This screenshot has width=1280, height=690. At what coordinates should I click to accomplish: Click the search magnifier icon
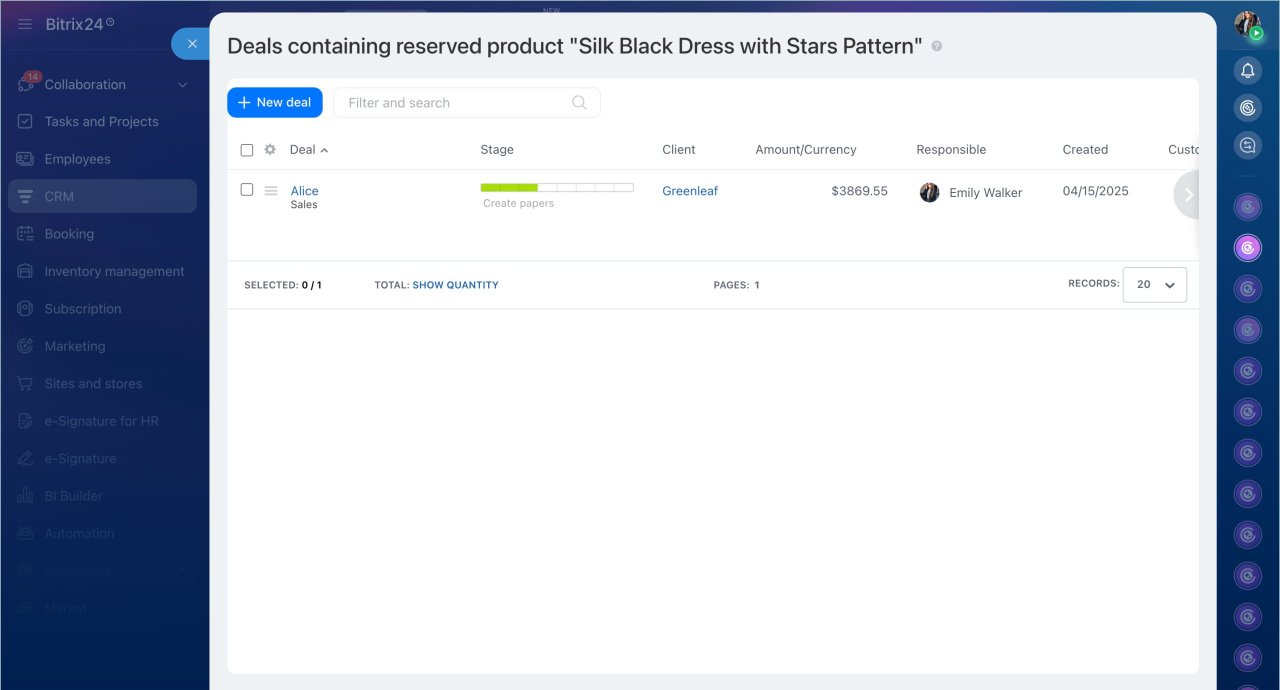click(579, 103)
